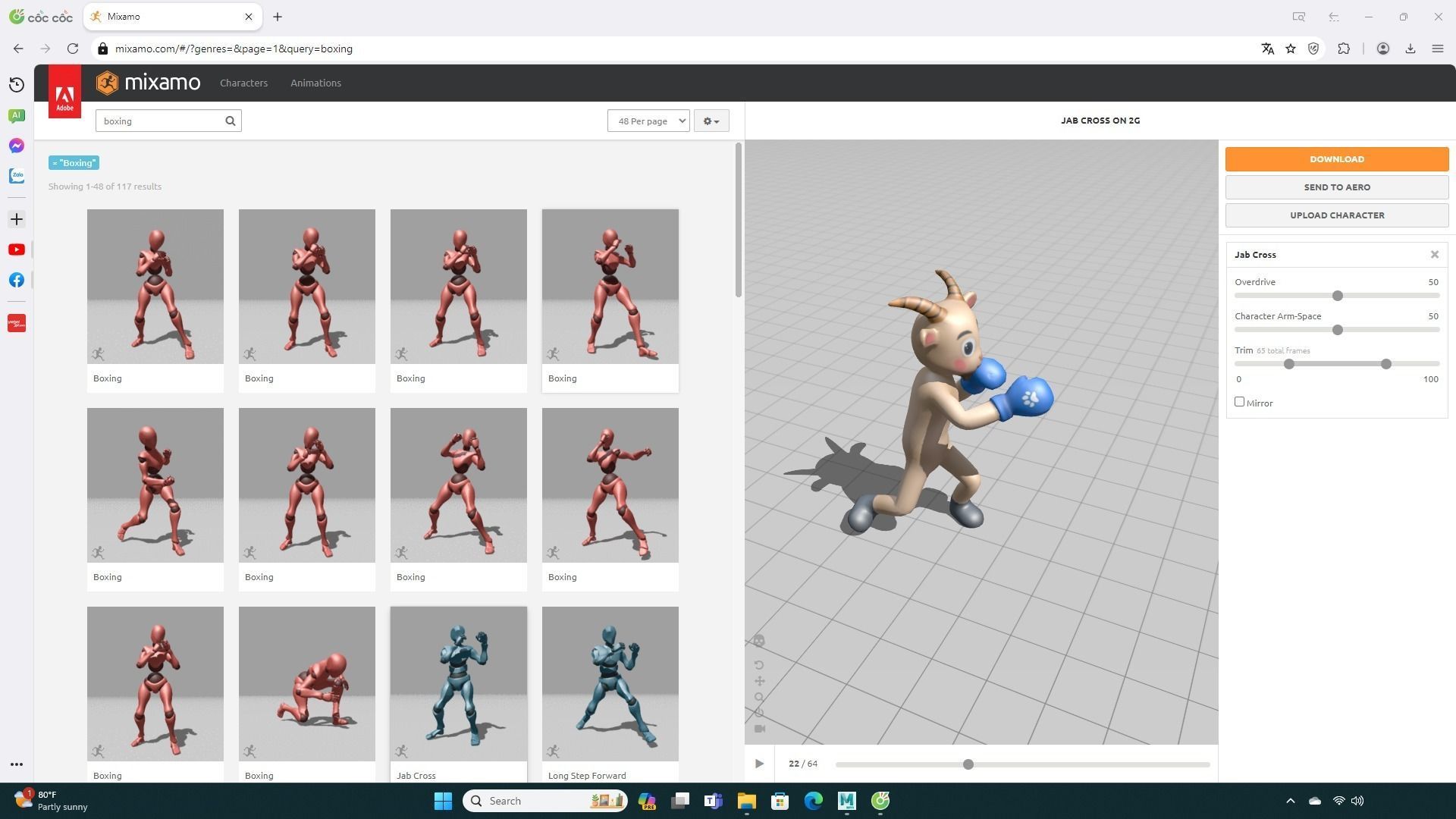
Task: Click the reset camera icon in viewport
Action: 759,714
